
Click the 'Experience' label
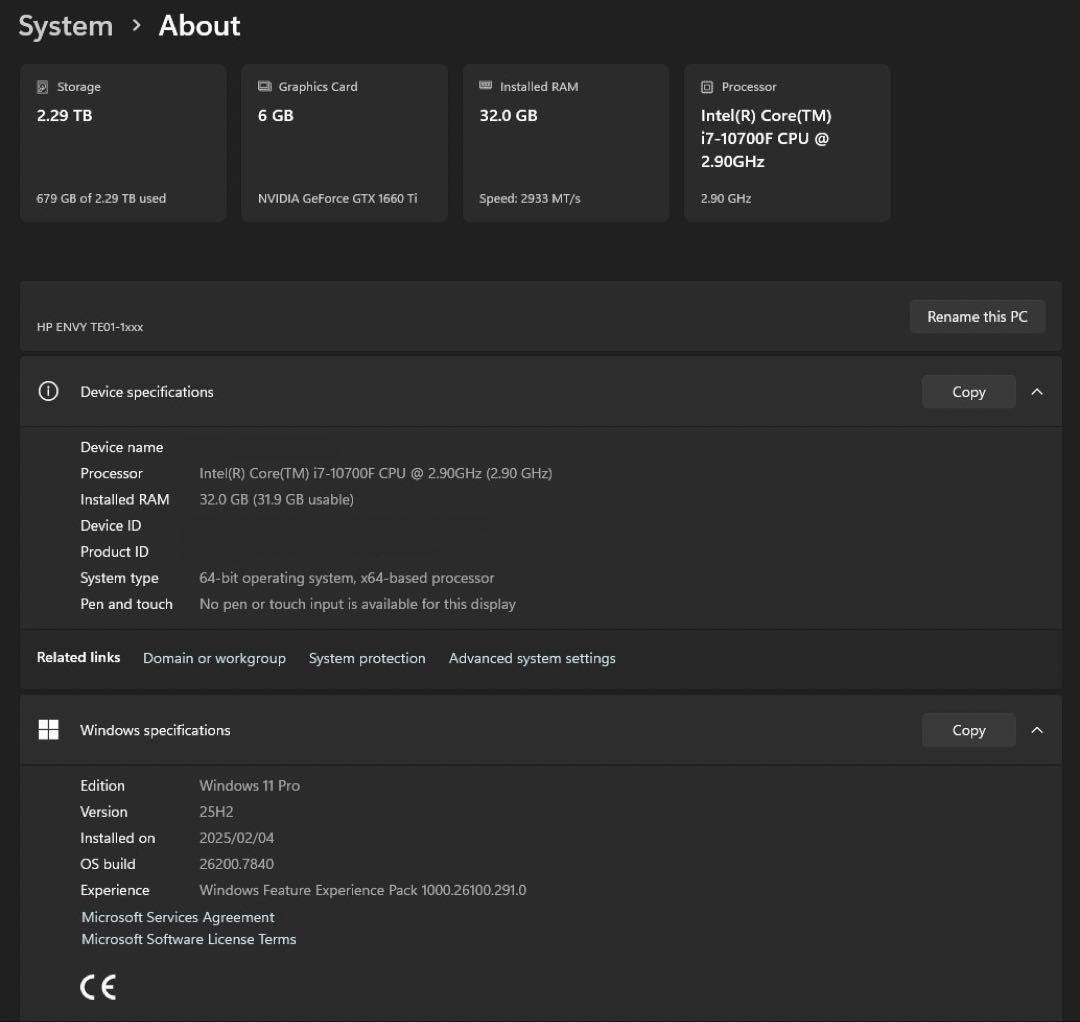click(115, 890)
